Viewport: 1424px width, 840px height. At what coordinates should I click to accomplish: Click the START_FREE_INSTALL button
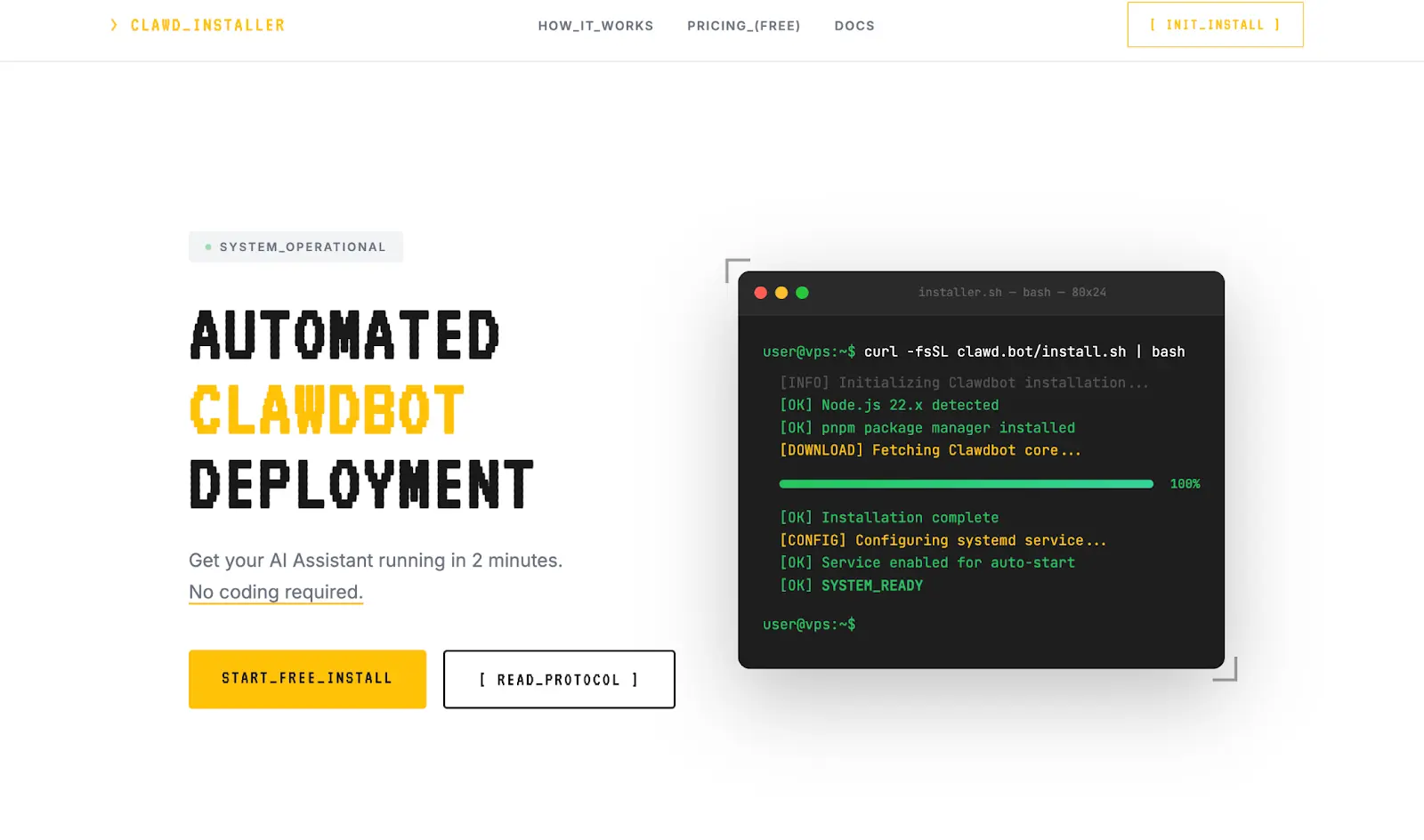pos(307,679)
